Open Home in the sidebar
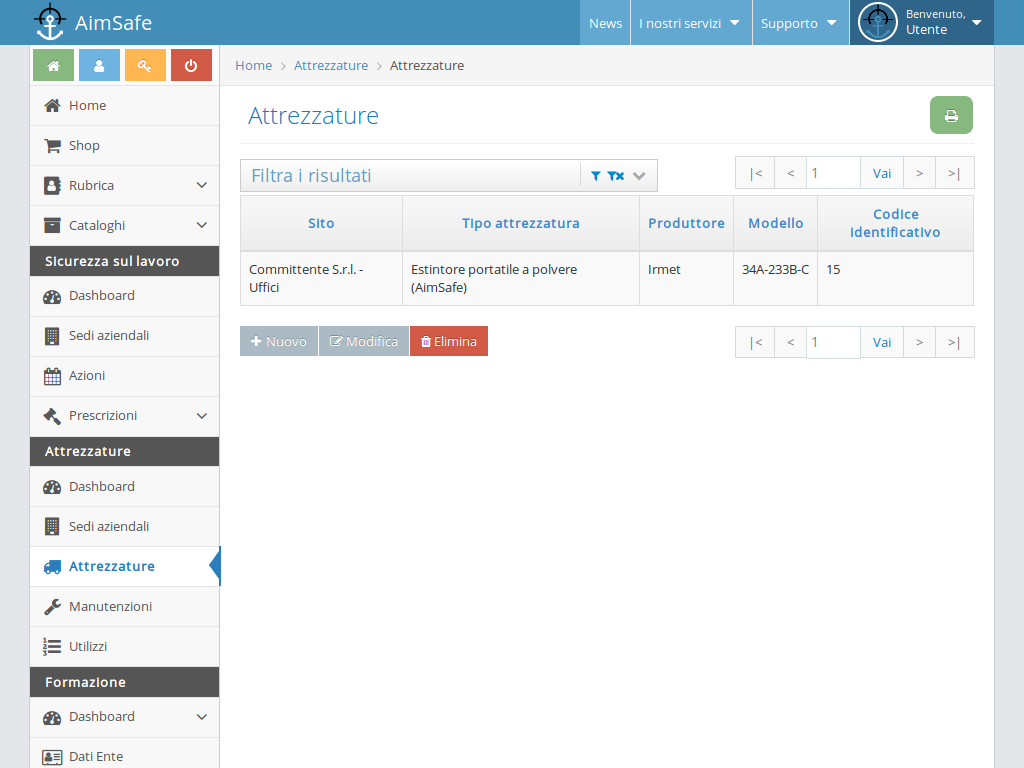The image size is (1024, 768). (x=124, y=106)
